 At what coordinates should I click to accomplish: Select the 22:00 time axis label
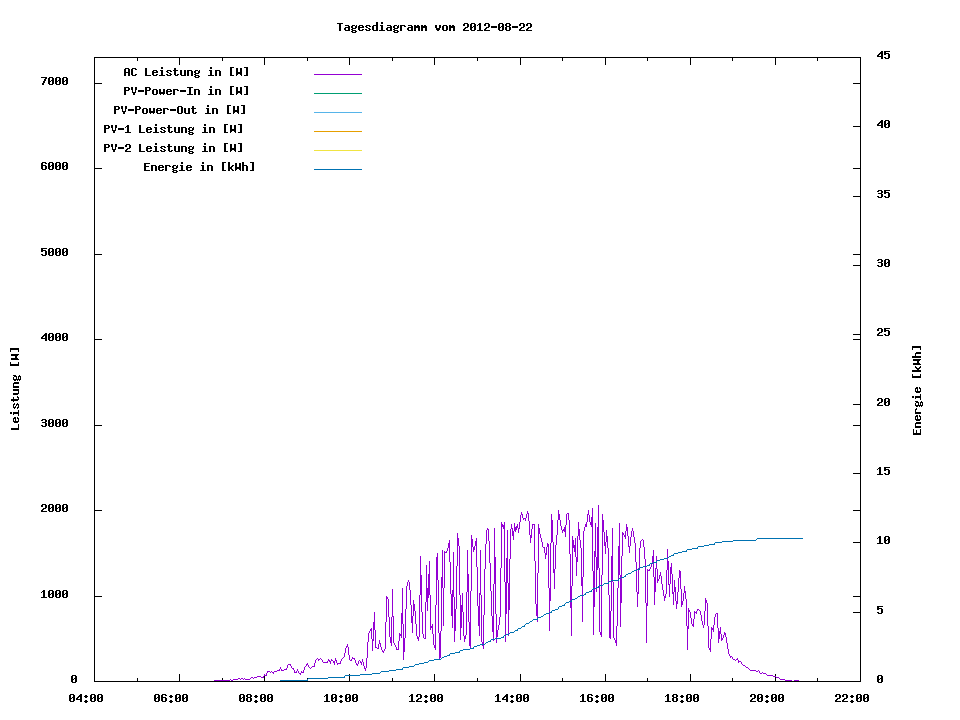click(x=851, y=698)
